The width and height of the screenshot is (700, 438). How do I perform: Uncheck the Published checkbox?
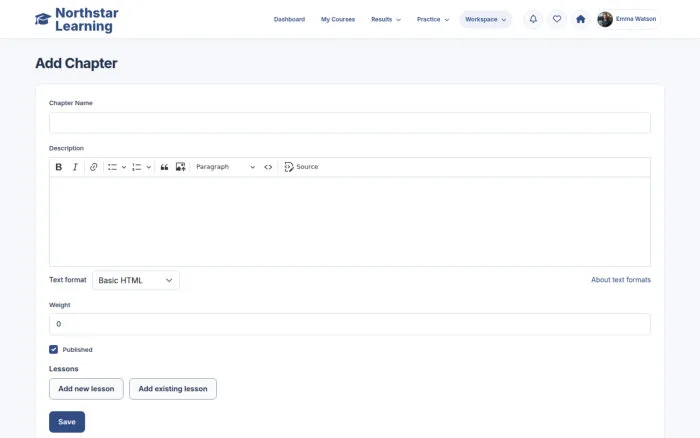[54, 349]
